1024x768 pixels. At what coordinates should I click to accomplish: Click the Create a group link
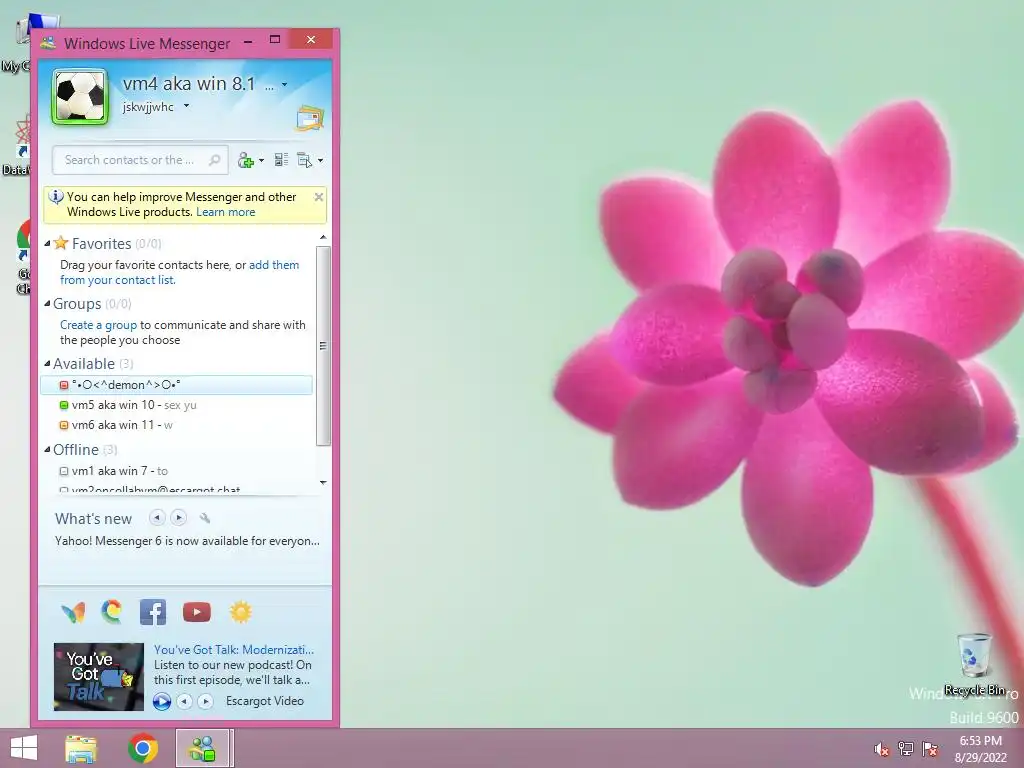point(99,325)
